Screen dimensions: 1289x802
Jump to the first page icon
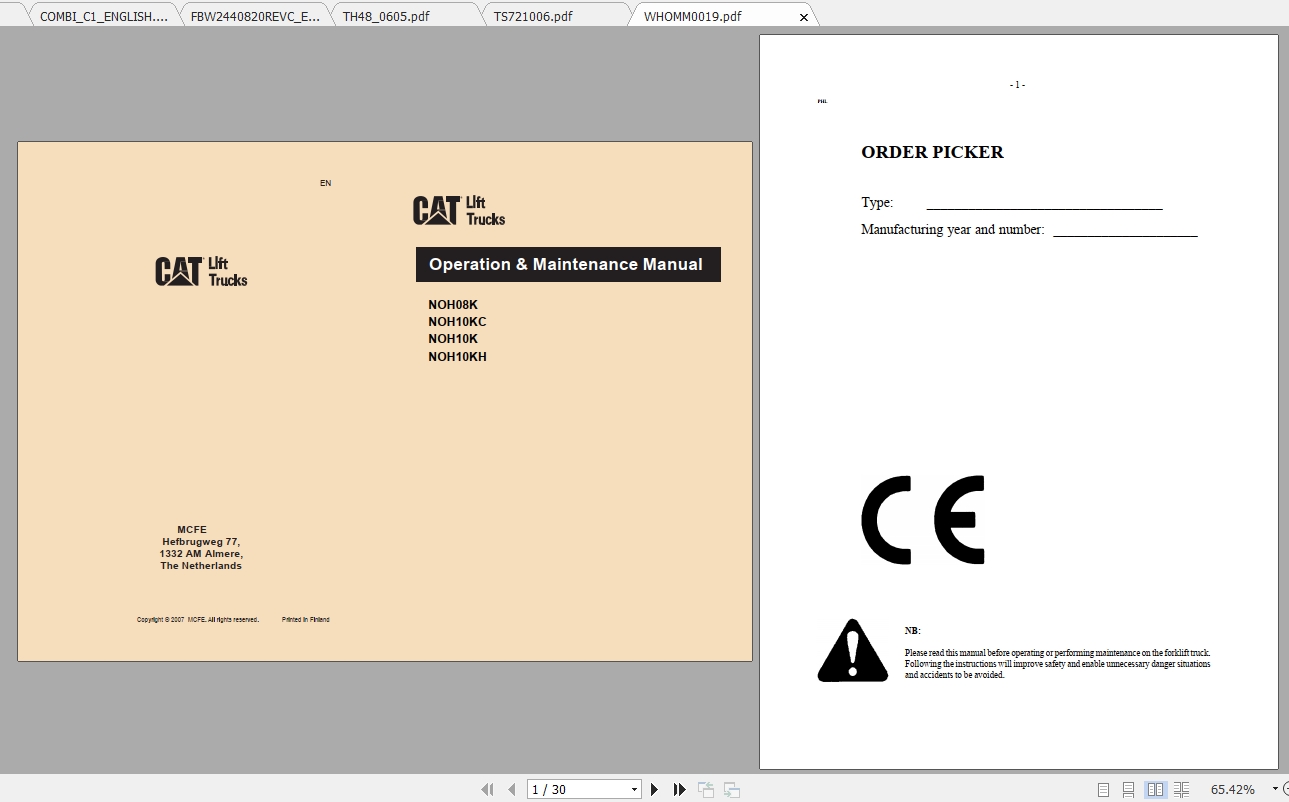coord(487,789)
